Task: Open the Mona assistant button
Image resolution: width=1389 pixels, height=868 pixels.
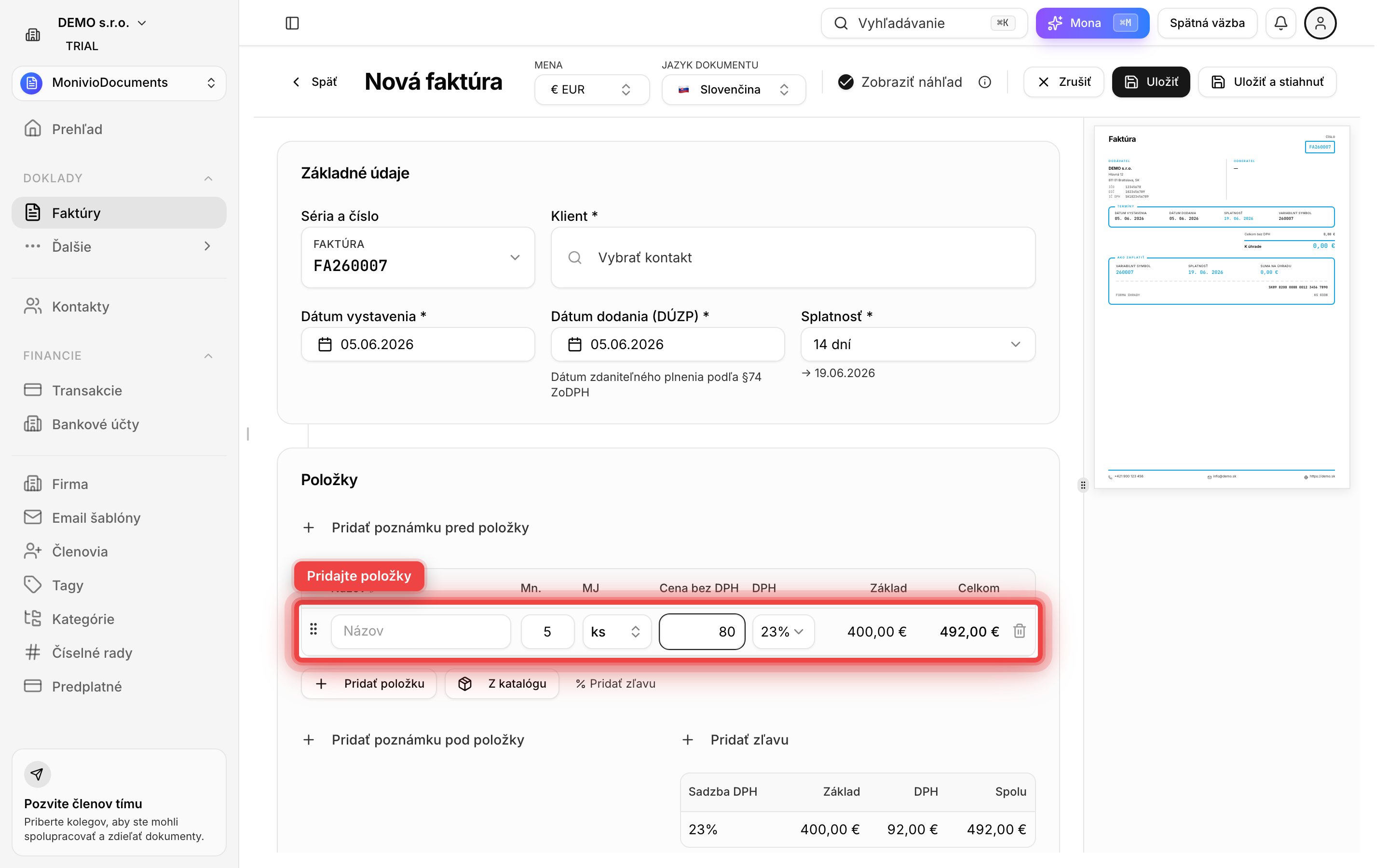Action: coord(1092,23)
